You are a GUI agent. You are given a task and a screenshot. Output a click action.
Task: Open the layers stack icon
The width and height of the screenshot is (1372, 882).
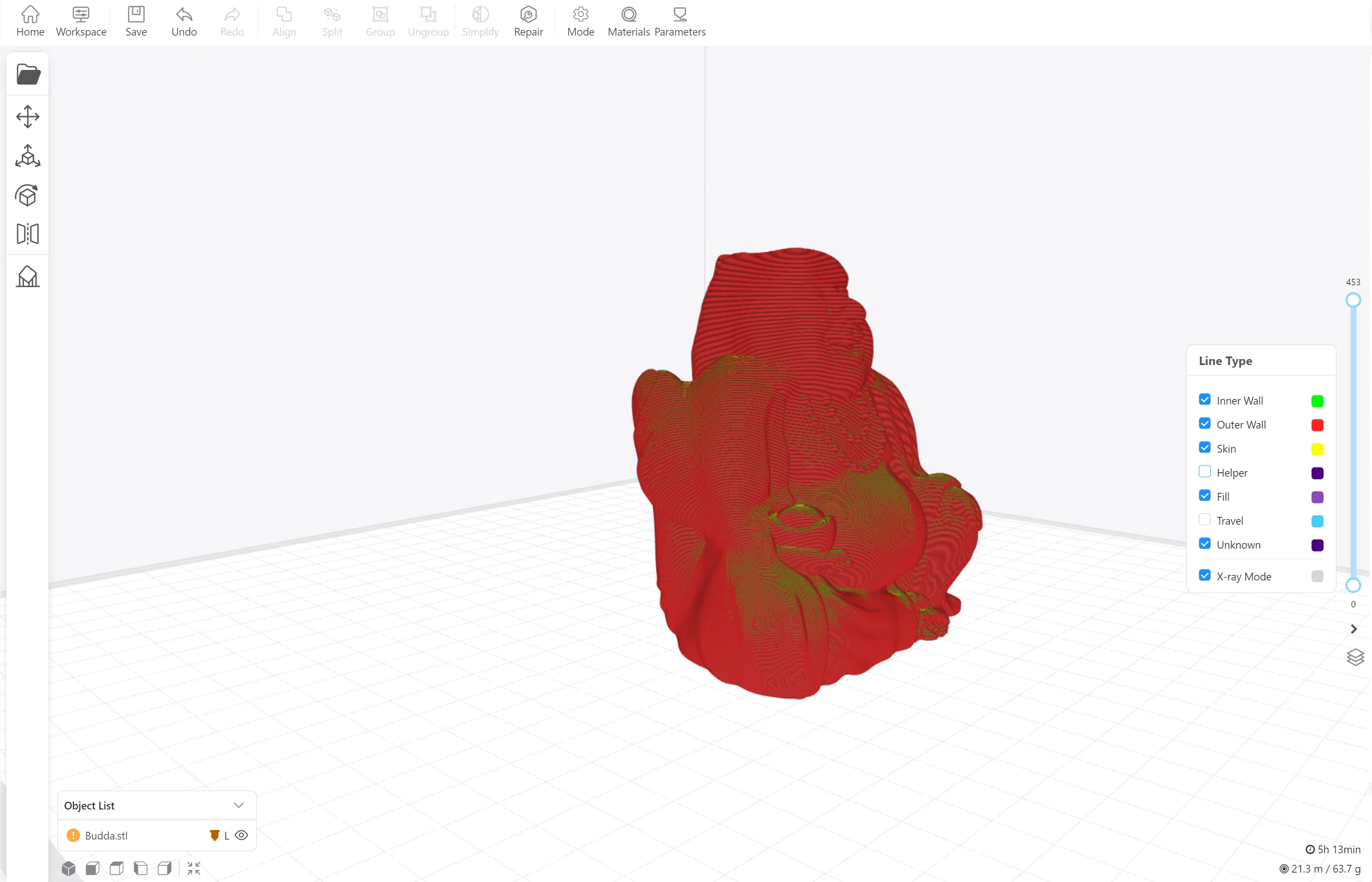(1355, 657)
